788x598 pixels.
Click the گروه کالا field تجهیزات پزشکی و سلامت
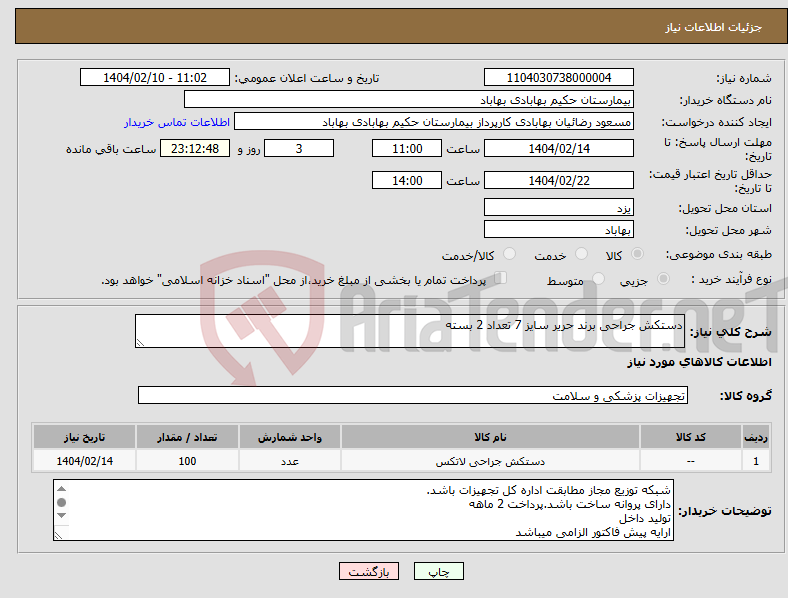[413, 395]
